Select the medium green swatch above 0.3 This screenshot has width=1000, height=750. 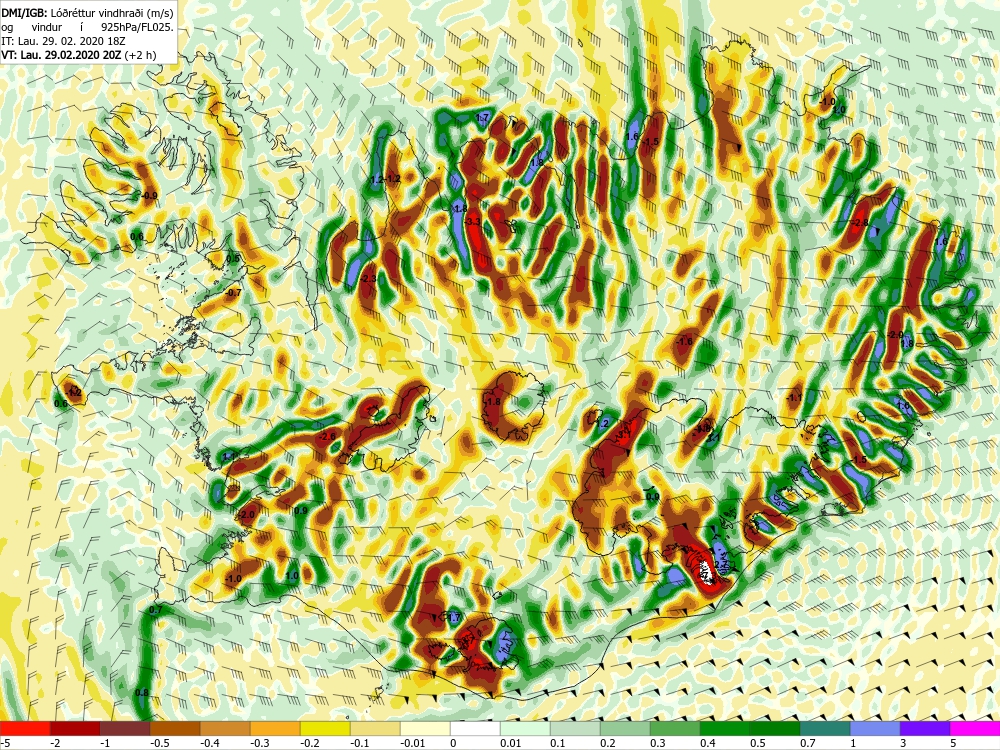tap(675, 728)
